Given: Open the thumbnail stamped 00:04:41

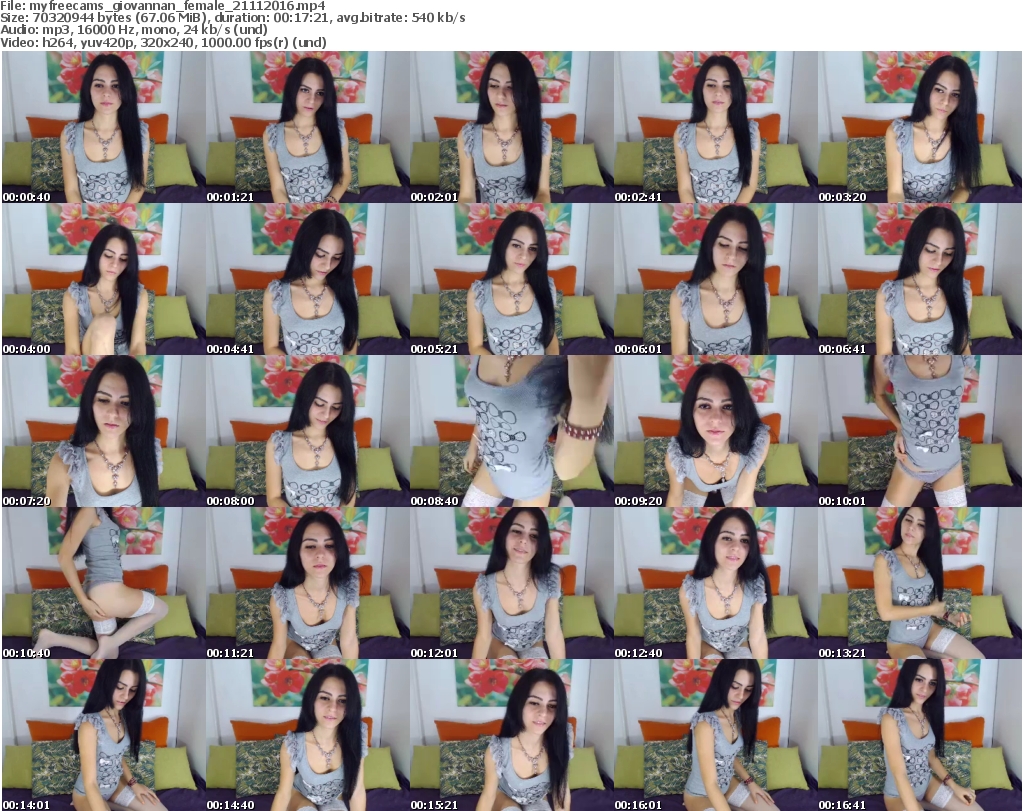Looking at the screenshot, I should tap(308, 279).
